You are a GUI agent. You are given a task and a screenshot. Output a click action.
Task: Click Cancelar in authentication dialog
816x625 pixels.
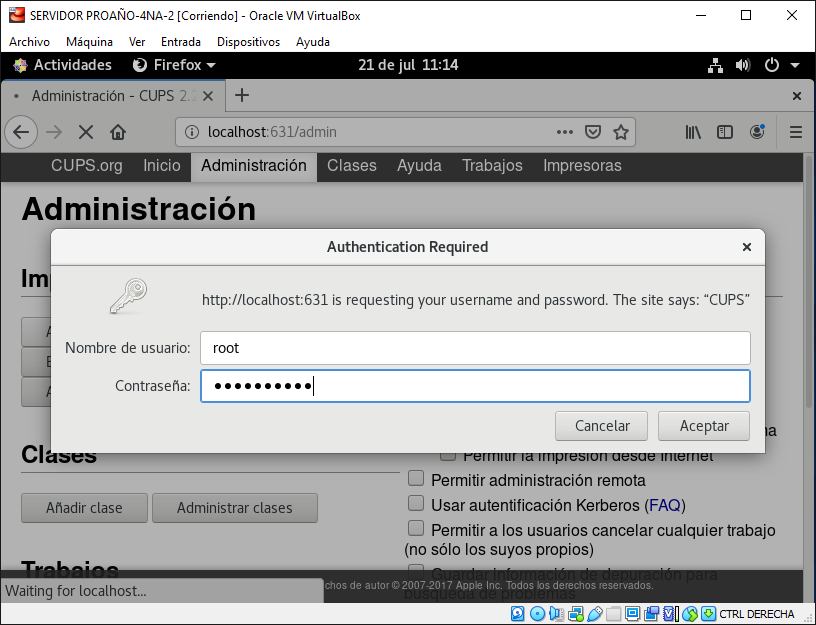click(602, 426)
